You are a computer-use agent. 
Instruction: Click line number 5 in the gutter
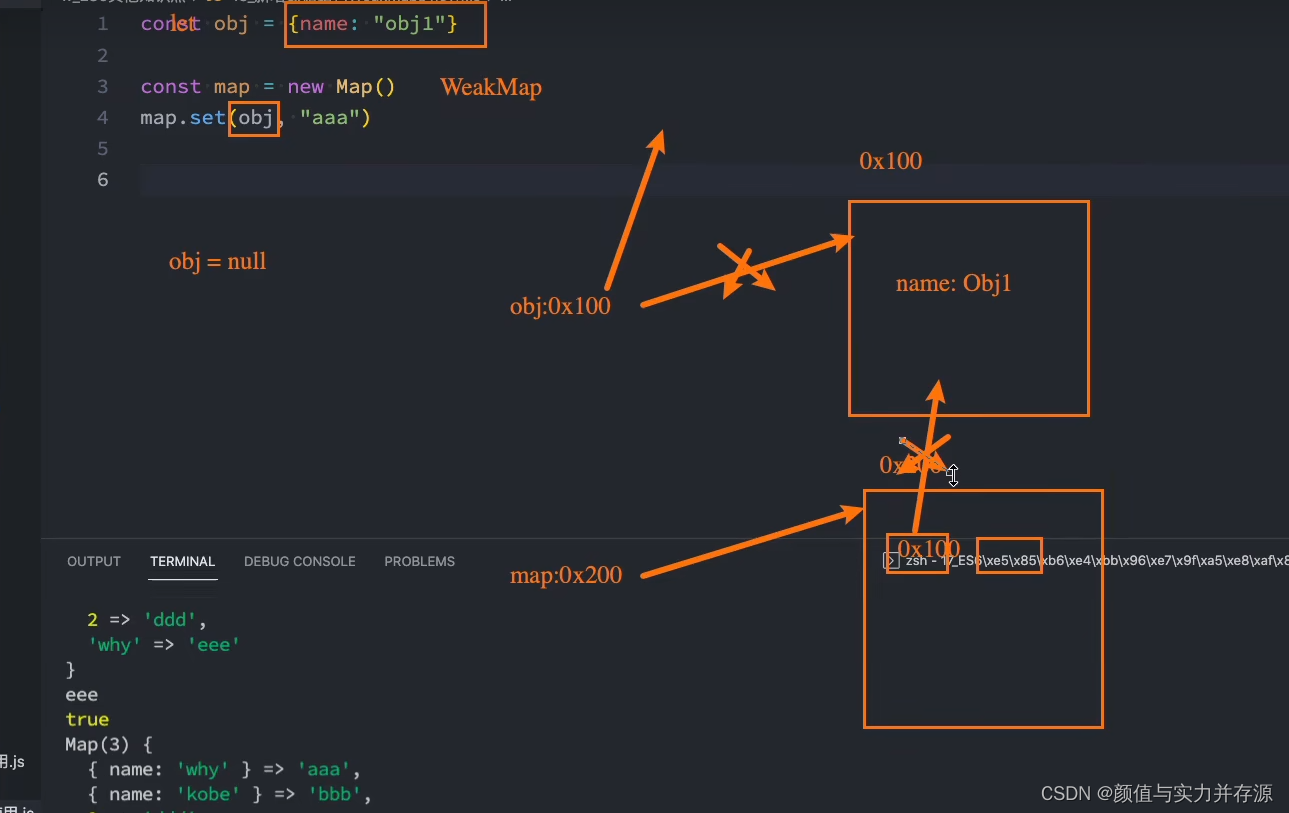click(x=102, y=148)
